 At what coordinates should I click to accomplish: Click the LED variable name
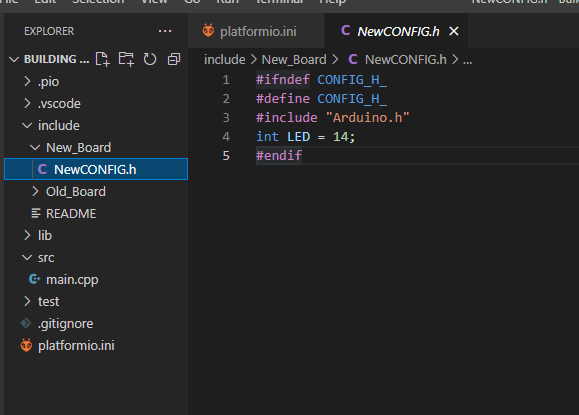[298, 137]
